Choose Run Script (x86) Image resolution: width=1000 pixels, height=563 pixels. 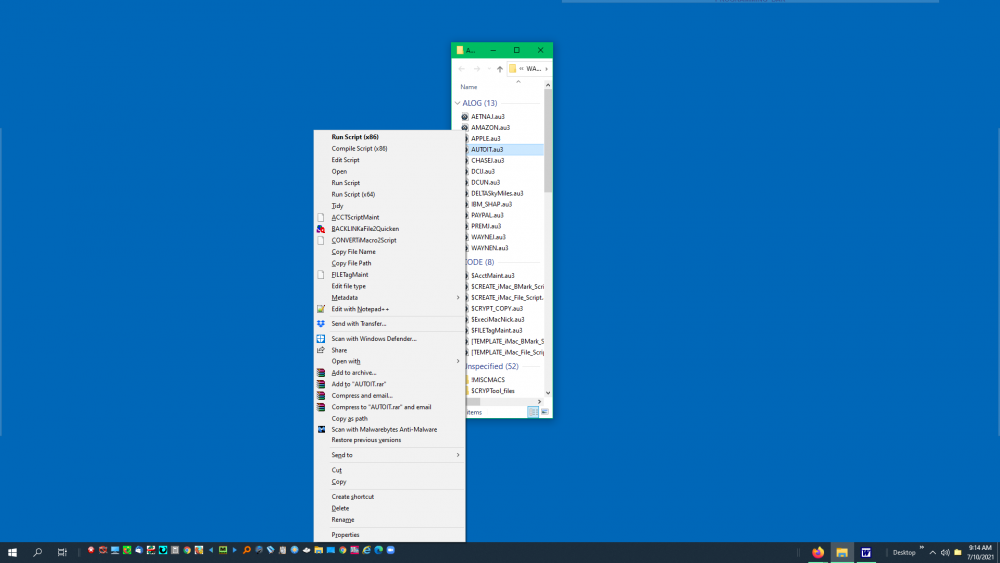point(389,136)
